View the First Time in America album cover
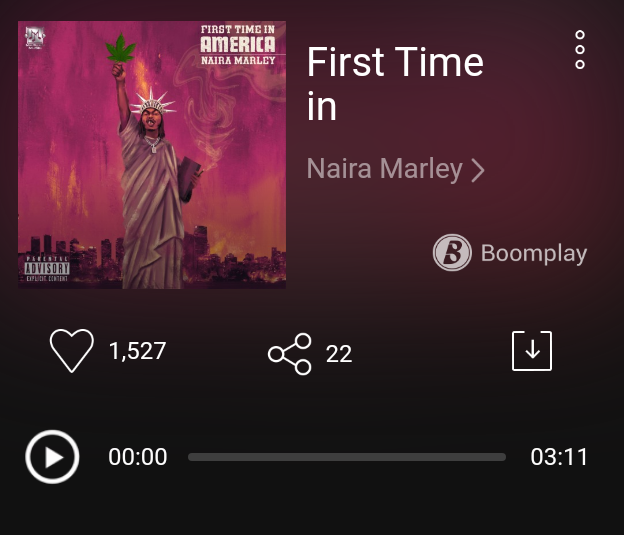Screen dimensions: 624x535 tap(152, 155)
